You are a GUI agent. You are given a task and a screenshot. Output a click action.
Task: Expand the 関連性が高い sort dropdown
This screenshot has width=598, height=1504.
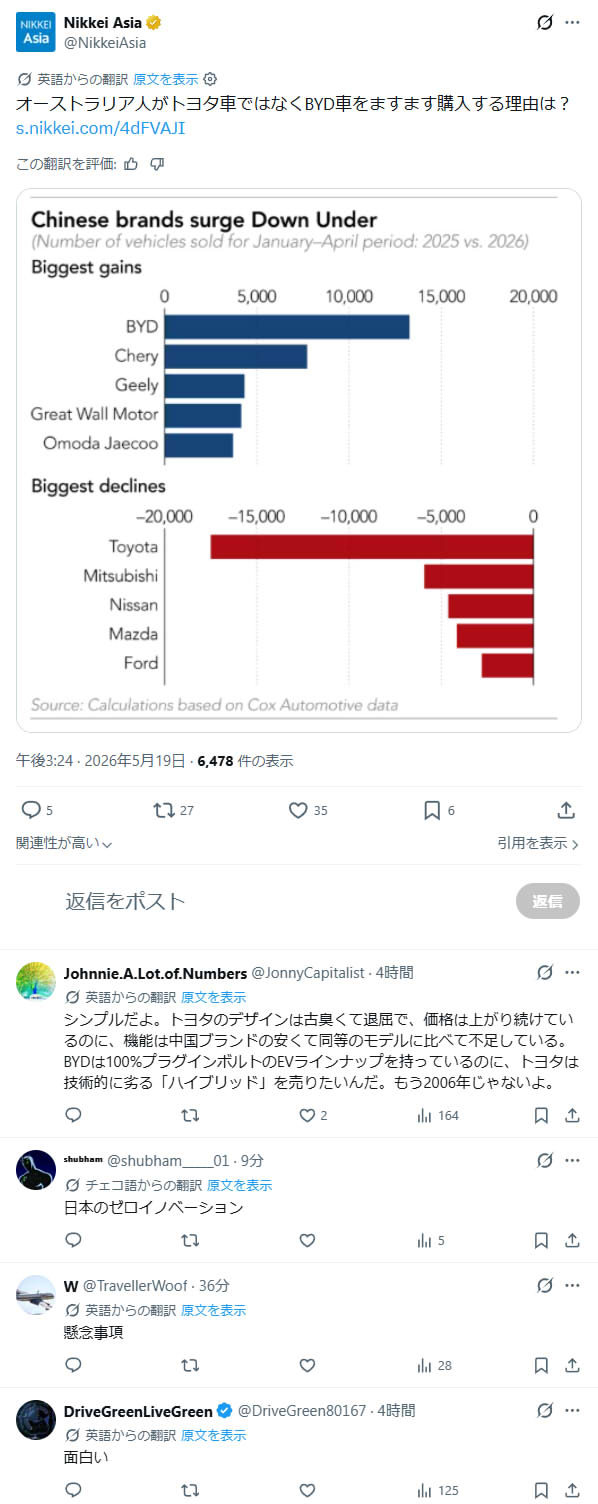point(64,843)
